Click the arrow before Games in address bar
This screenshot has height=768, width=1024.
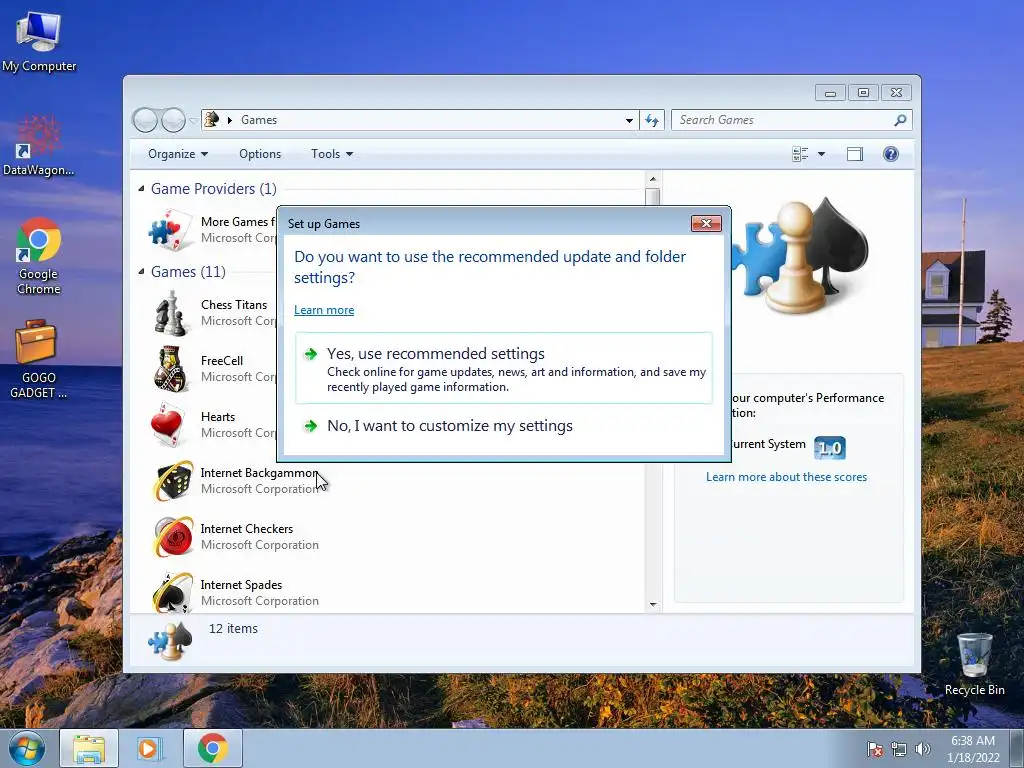230,120
